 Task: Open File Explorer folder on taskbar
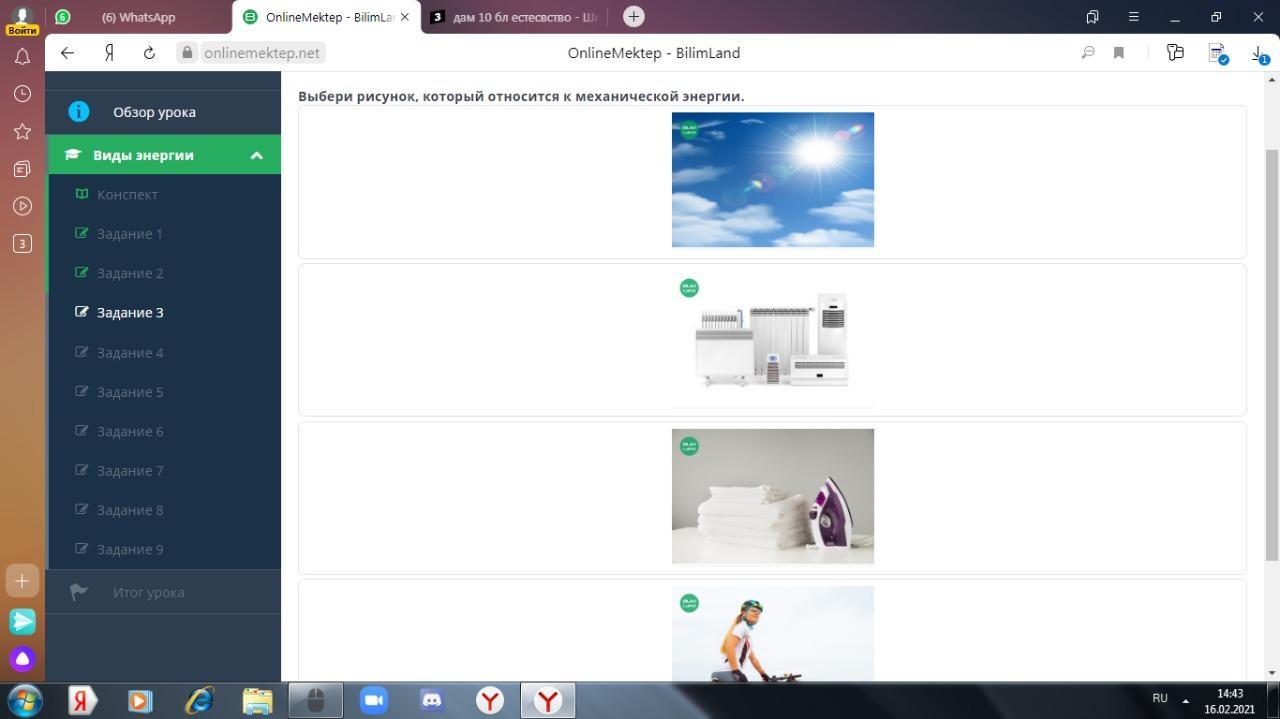coord(257,701)
